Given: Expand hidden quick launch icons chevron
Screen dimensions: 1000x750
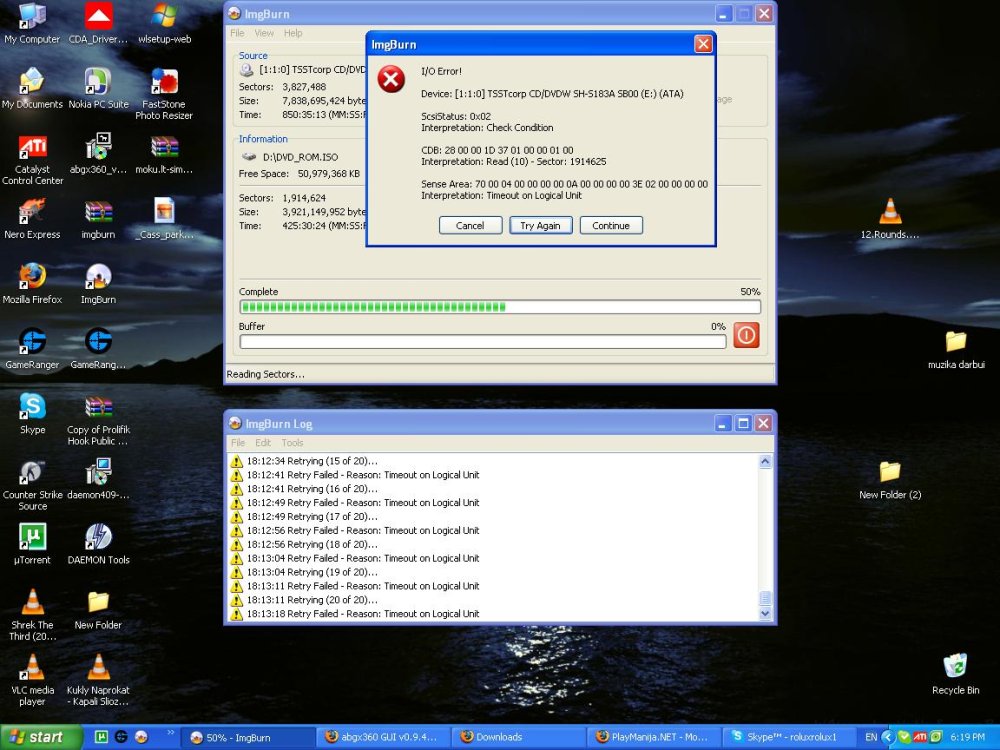Looking at the screenshot, I should [x=170, y=733].
